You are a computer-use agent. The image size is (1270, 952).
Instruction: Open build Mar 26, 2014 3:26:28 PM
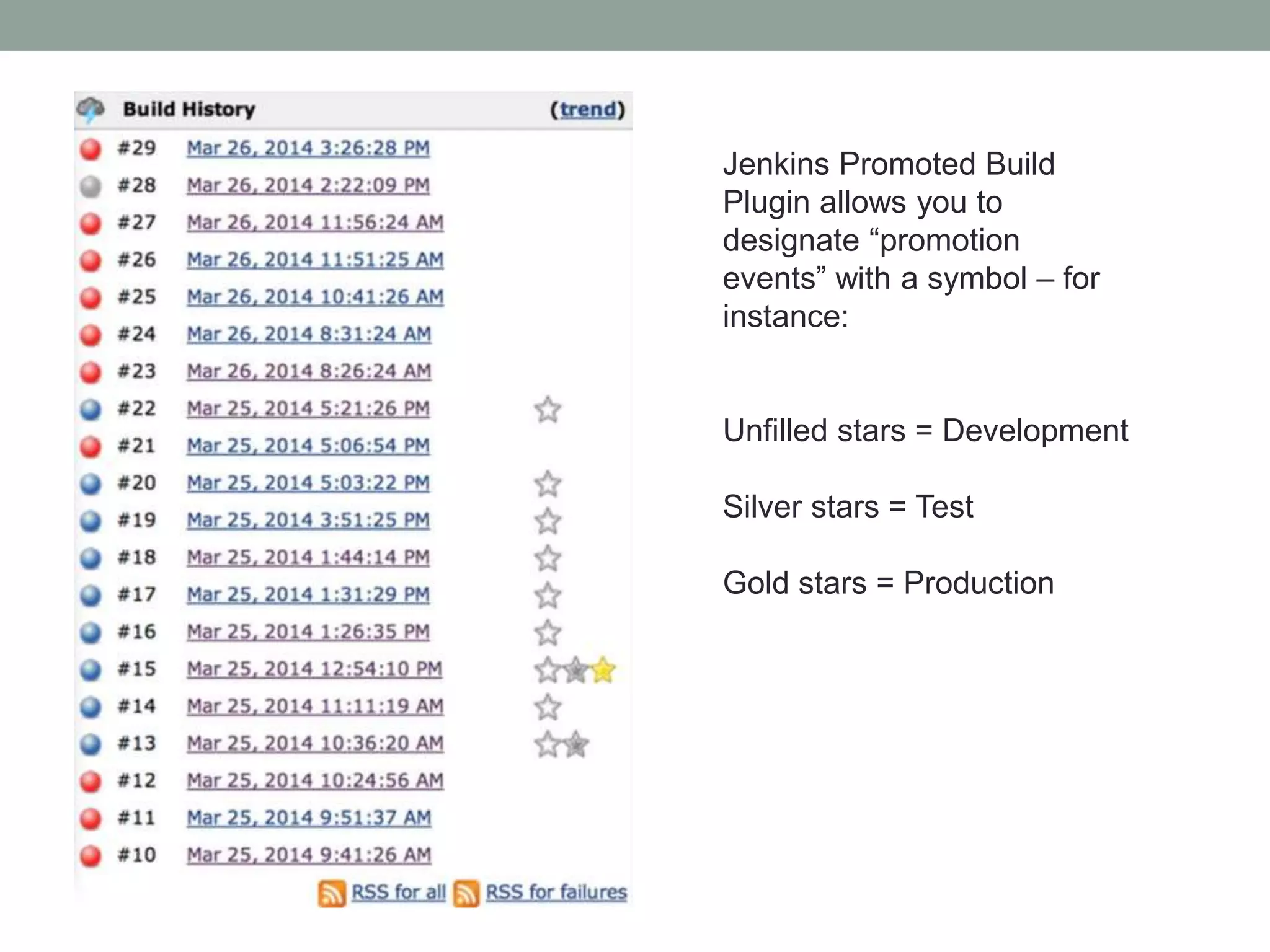(x=308, y=148)
